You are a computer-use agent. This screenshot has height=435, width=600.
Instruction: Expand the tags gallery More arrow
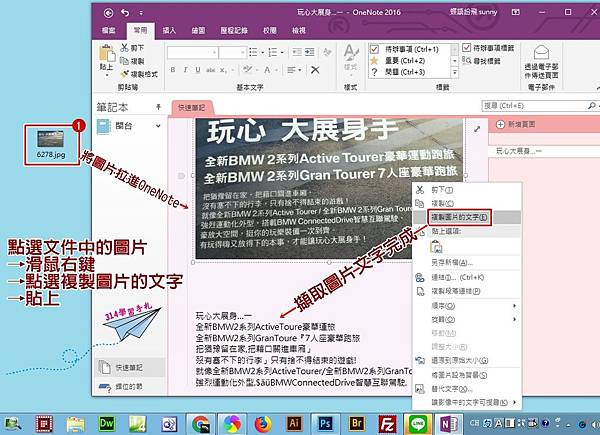(x=455, y=72)
